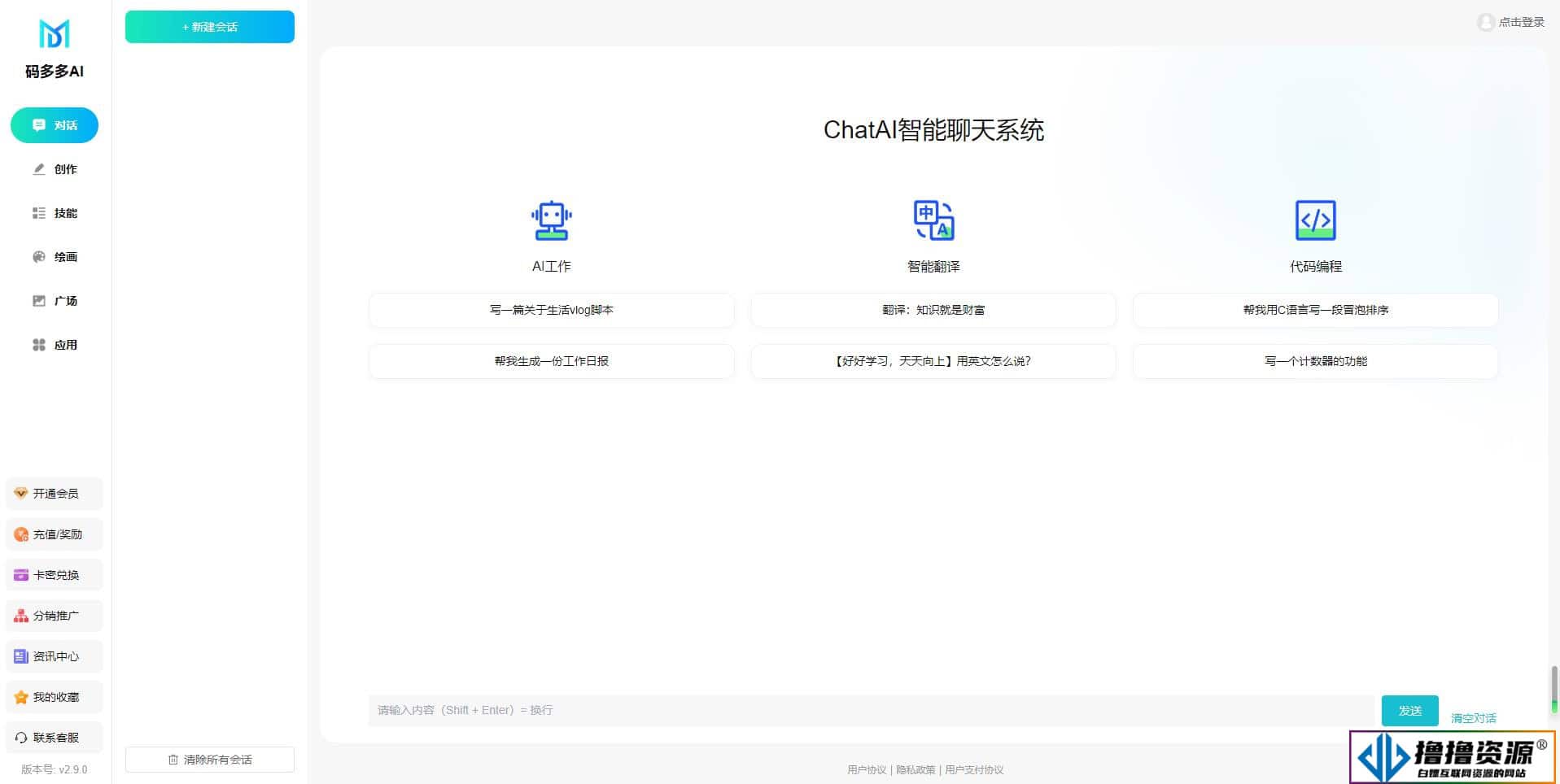Focus the 请输入内容 message input field
Screen dimensions: 1560x784
click(872, 710)
